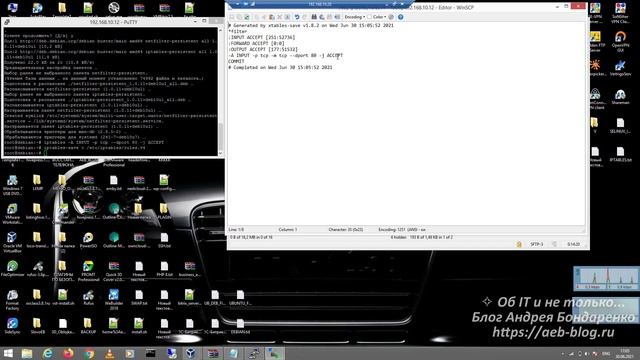Click the Undo arrow in WinSCP editor toolbar
Screen dimensions: 640x360
(x=297, y=17)
